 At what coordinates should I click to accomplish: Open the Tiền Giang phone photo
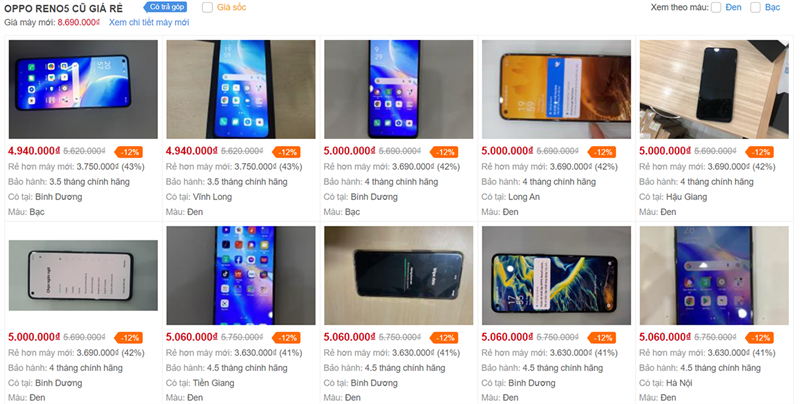click(241, 275)
